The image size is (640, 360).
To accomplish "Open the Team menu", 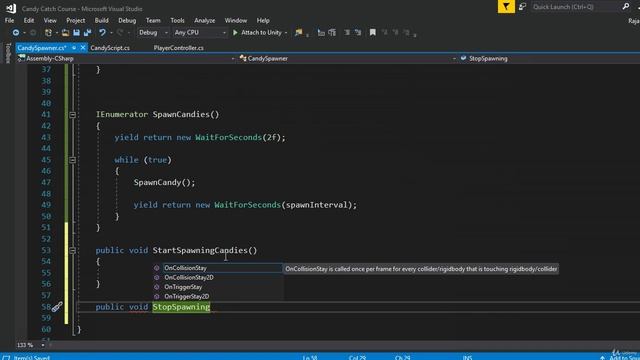I will (153, 20).
